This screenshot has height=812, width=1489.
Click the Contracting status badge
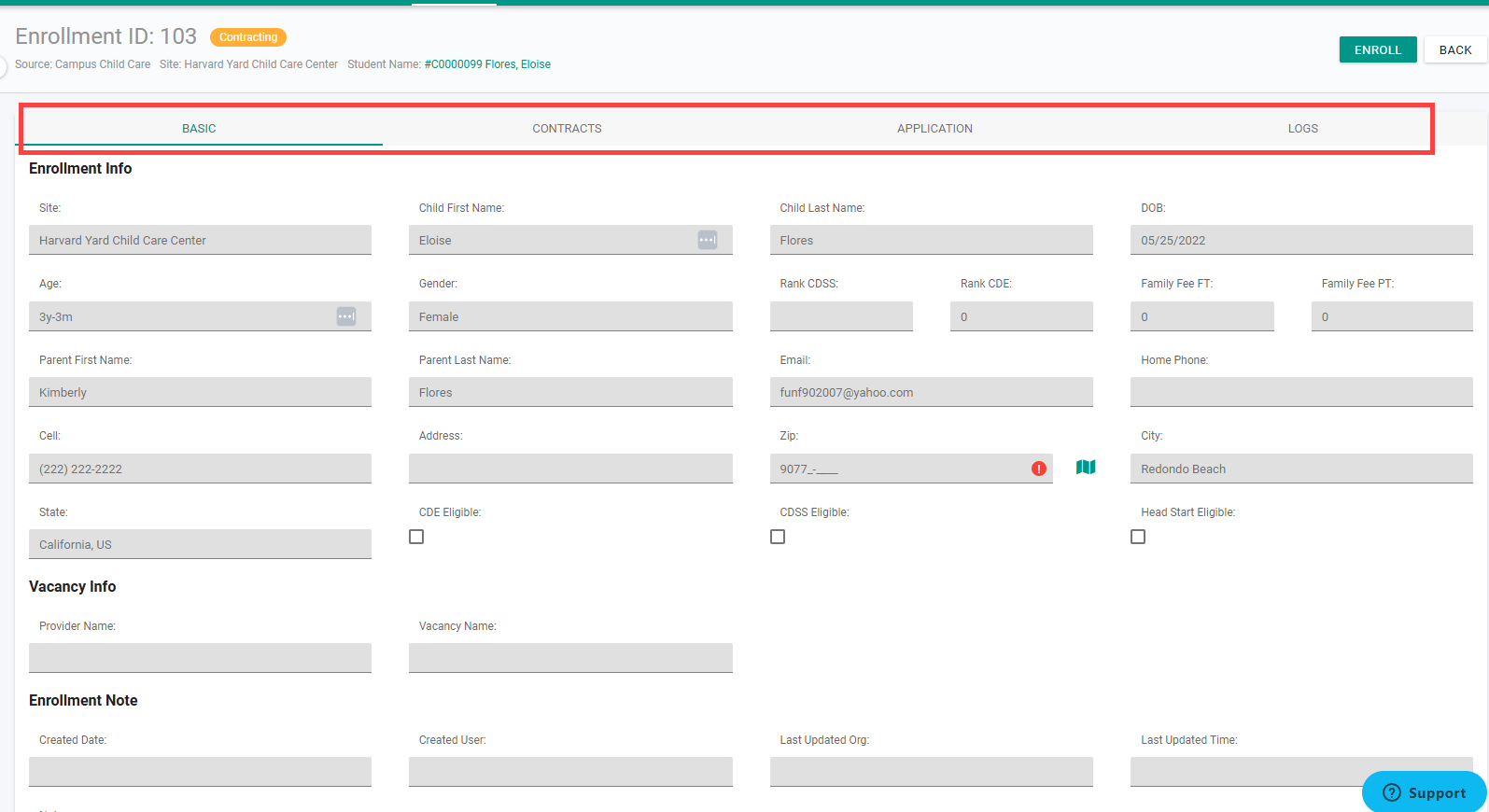point(248,37)
